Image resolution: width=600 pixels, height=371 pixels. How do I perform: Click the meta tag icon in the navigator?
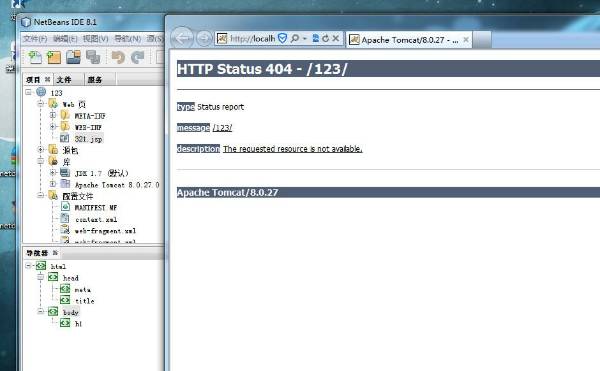(65, 289)
